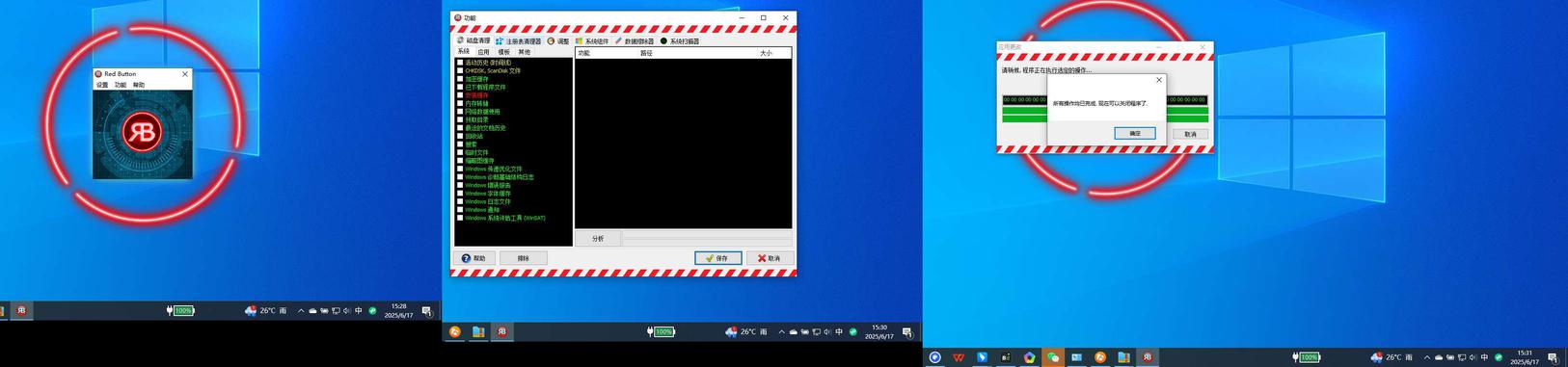Open the 帮助 menu in Red Button

click(139, 85)
